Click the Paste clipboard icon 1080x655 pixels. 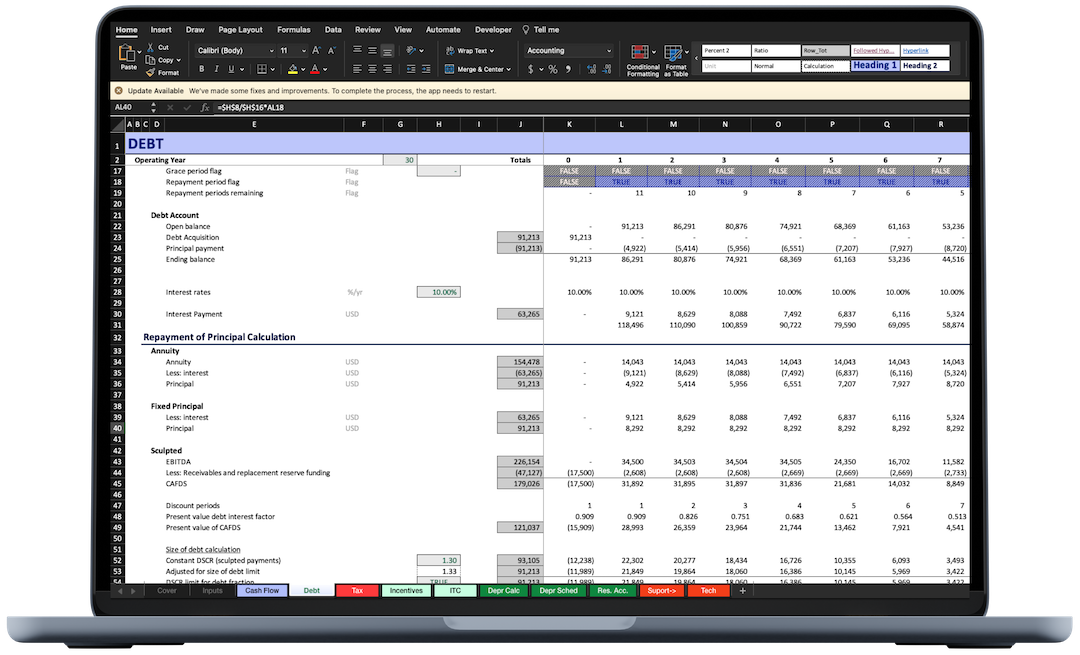click(128, 54)
